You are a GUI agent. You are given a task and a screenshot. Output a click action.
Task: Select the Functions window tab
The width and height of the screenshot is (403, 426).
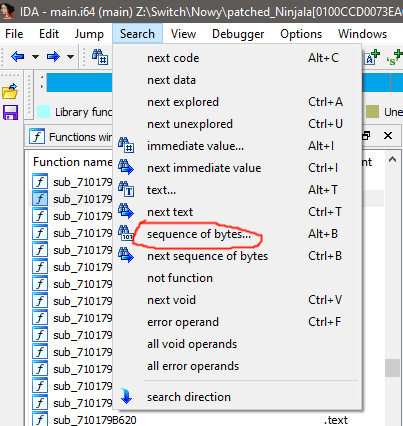click(x=71, y=137)
